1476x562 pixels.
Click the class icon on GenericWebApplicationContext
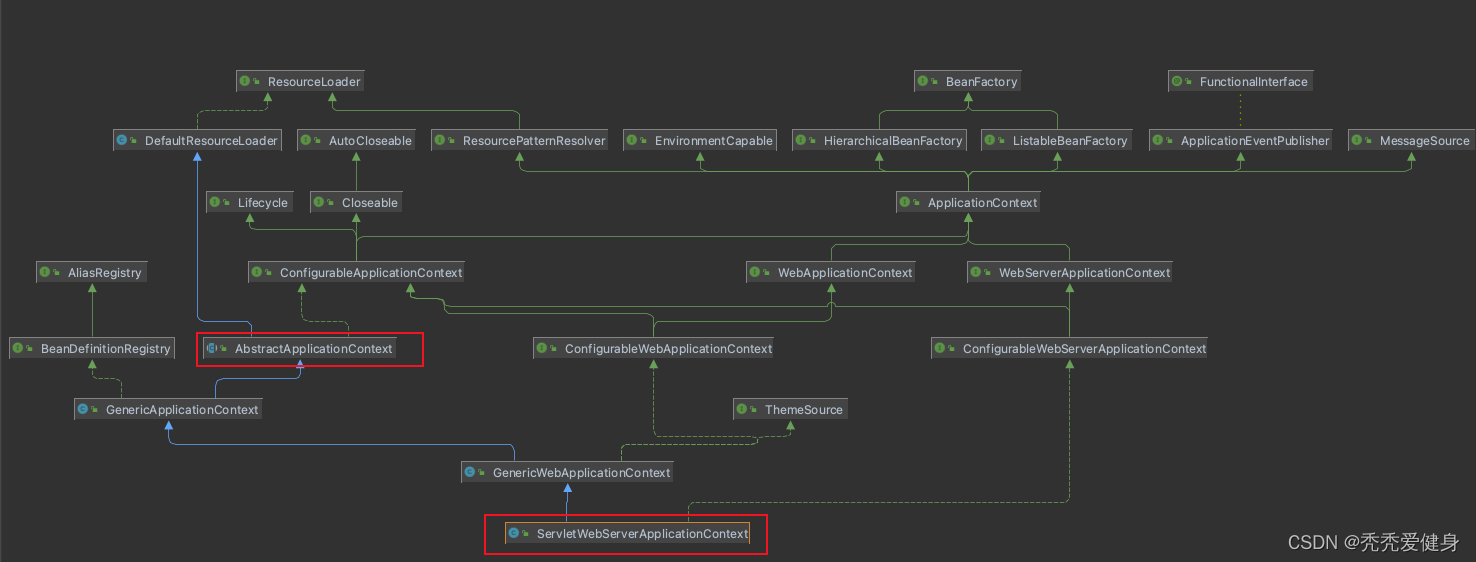(x=471, y=472)
